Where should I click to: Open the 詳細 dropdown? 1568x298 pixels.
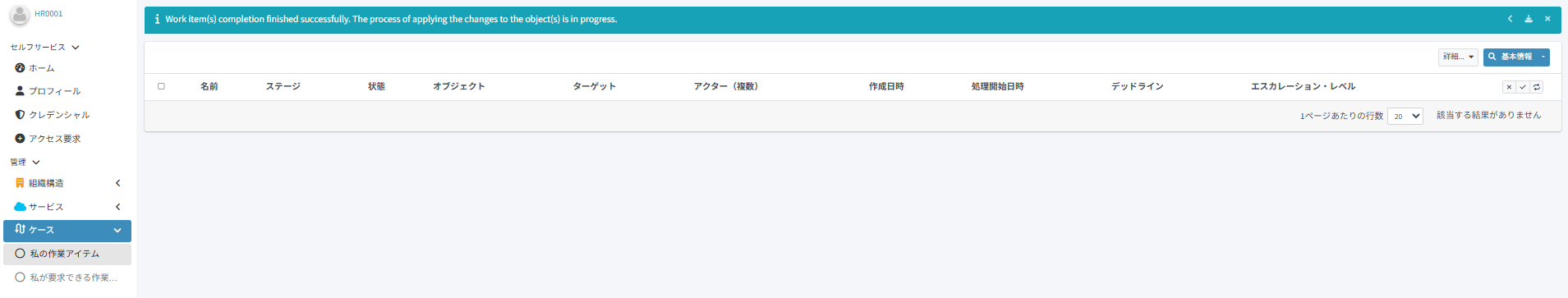click(1458, 57)
